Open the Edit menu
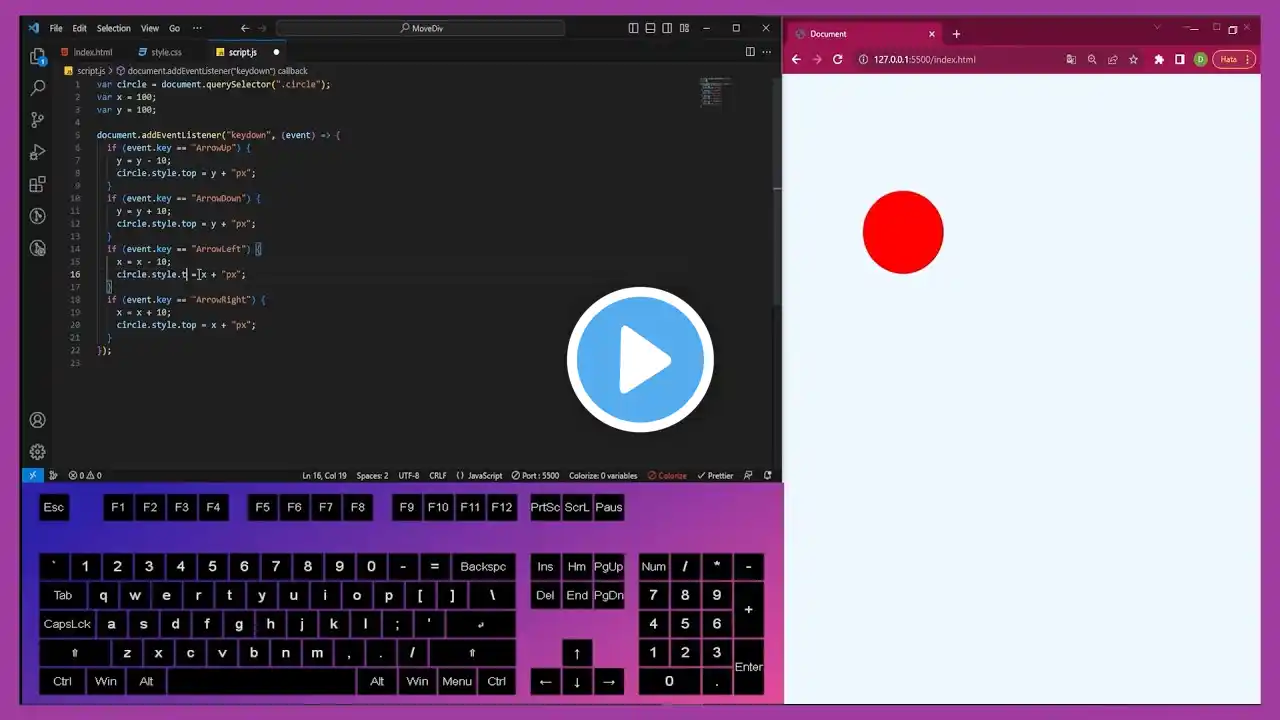This screenshot has width=1280, height=720. click(80, 28)
